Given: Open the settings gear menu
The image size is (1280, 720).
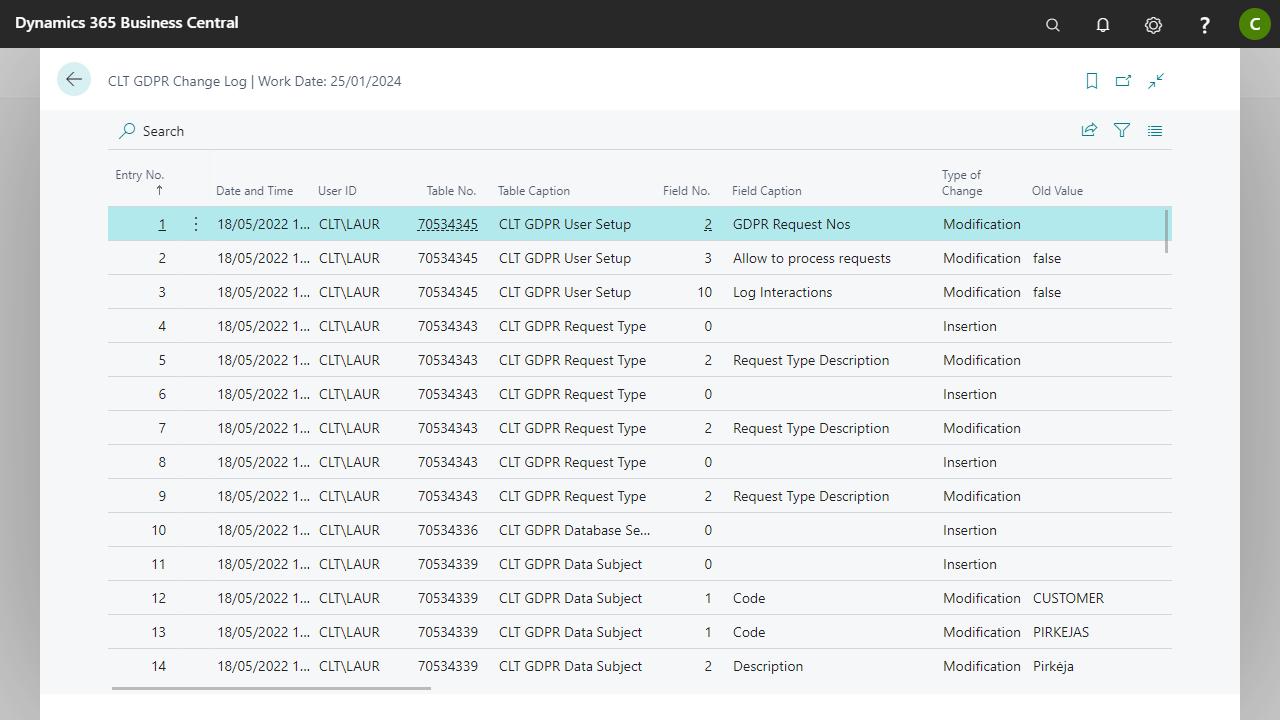Looking at the screenshot, I should (1153, 25).
